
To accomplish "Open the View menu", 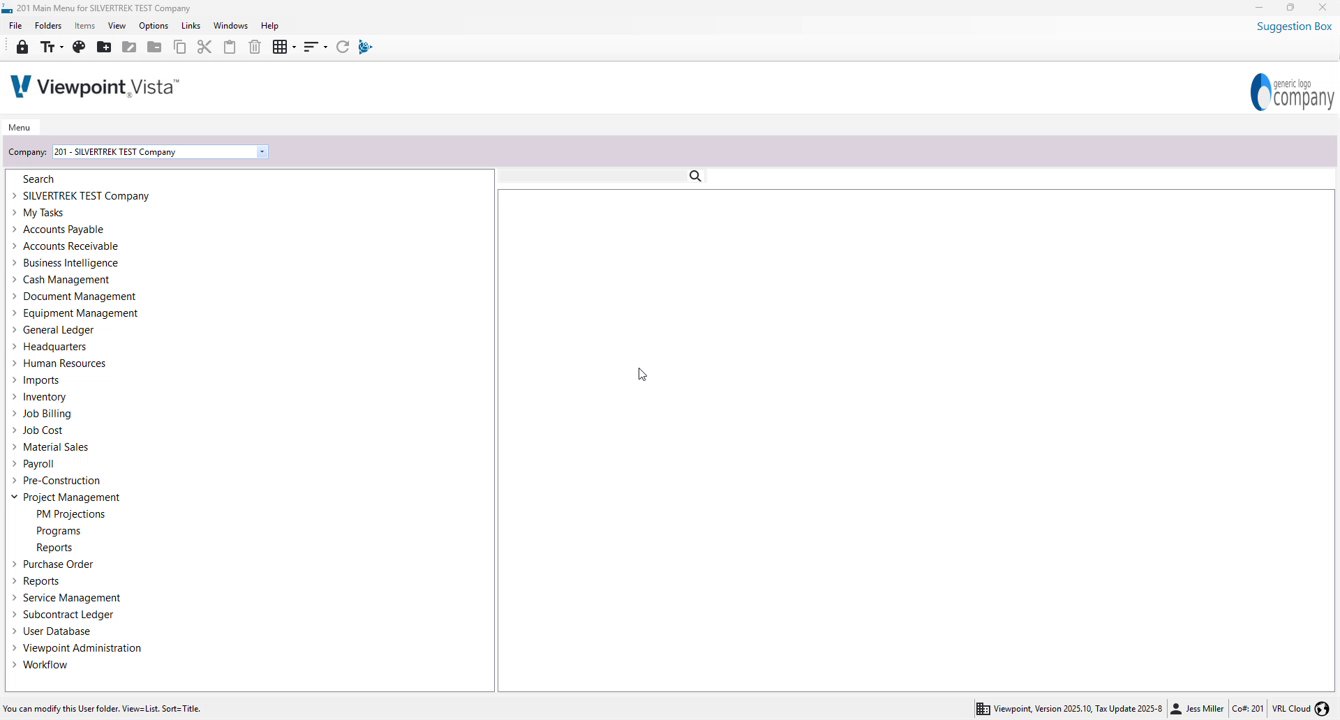I will tap(117, 26).
